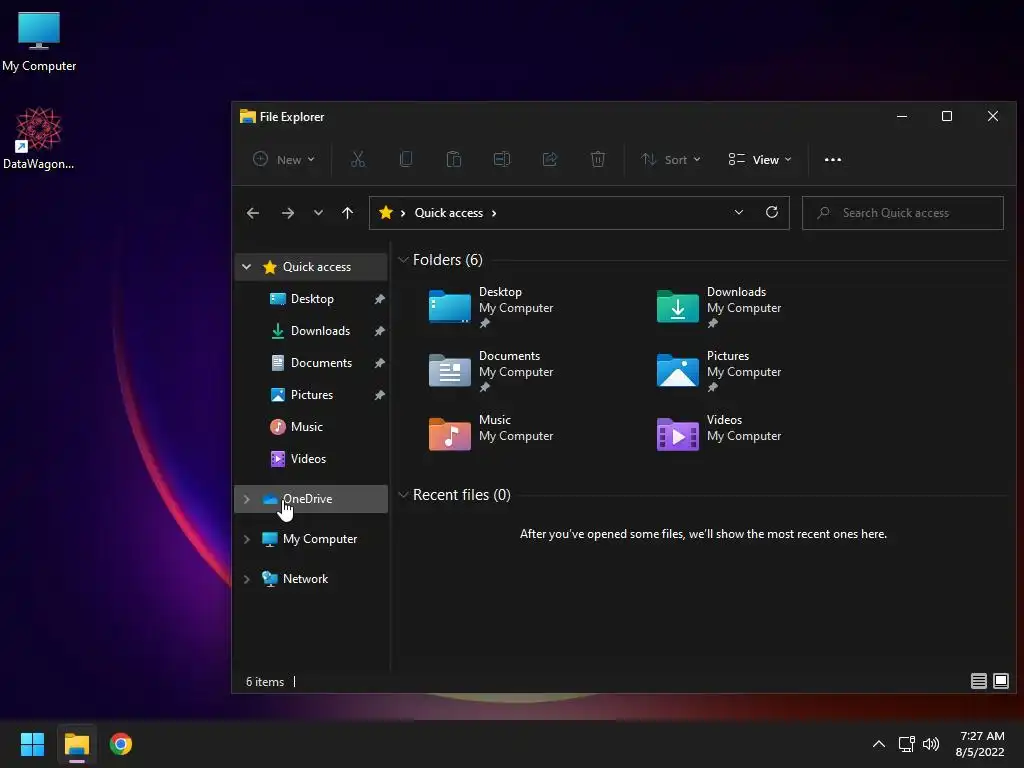Minimize the File Explorer window
Screen dimensions: 1024x768
(x=902, y=116)
